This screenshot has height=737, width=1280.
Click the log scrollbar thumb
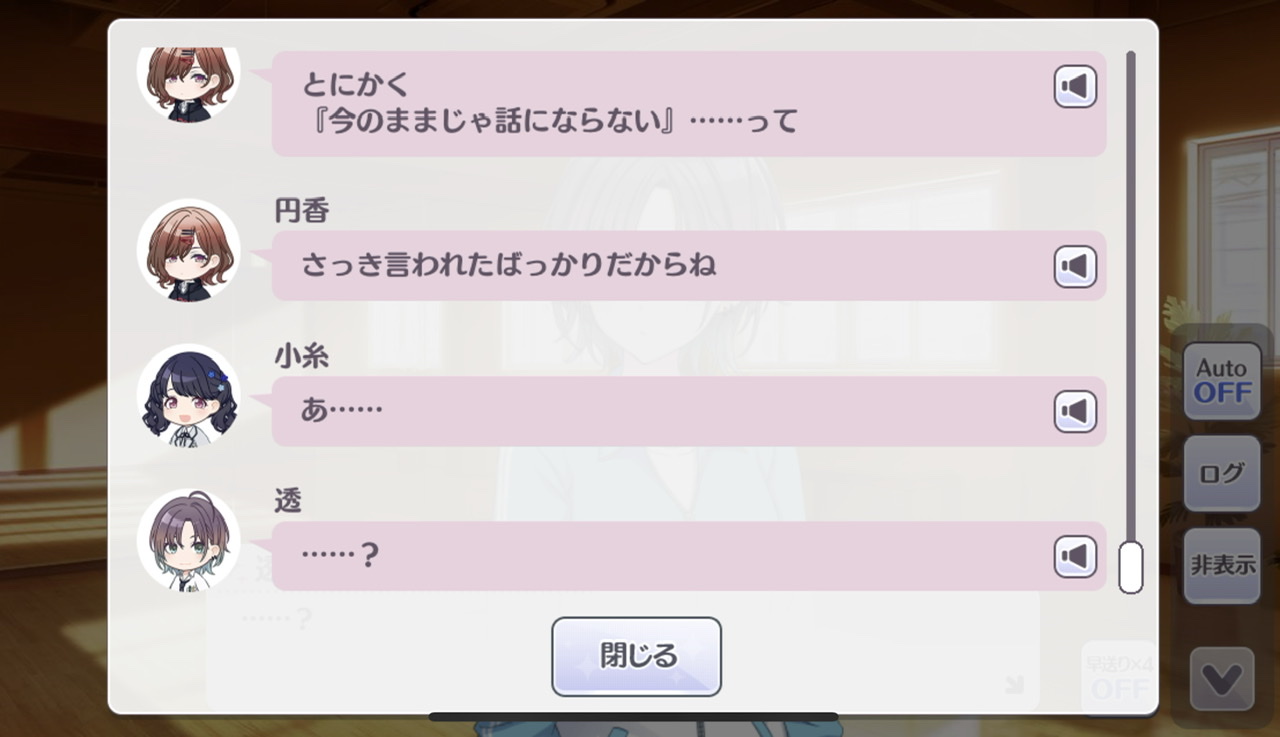(x=1131, y=567)
